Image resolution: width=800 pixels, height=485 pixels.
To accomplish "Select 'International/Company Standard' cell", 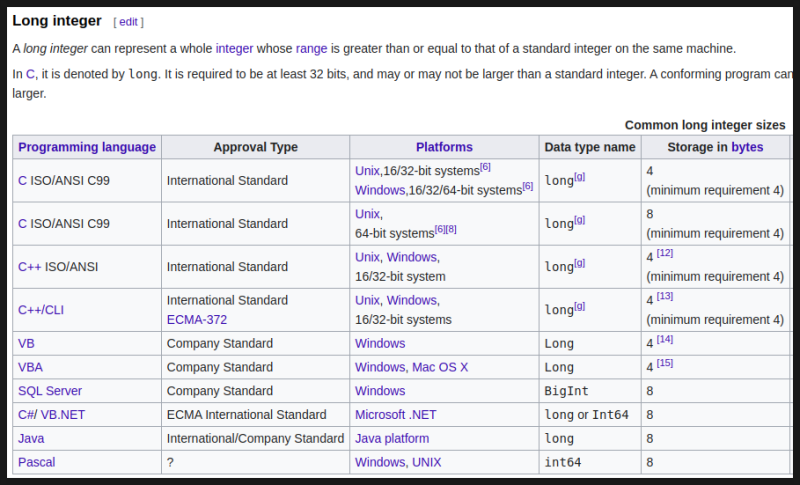I will click(x=255, y=438).
